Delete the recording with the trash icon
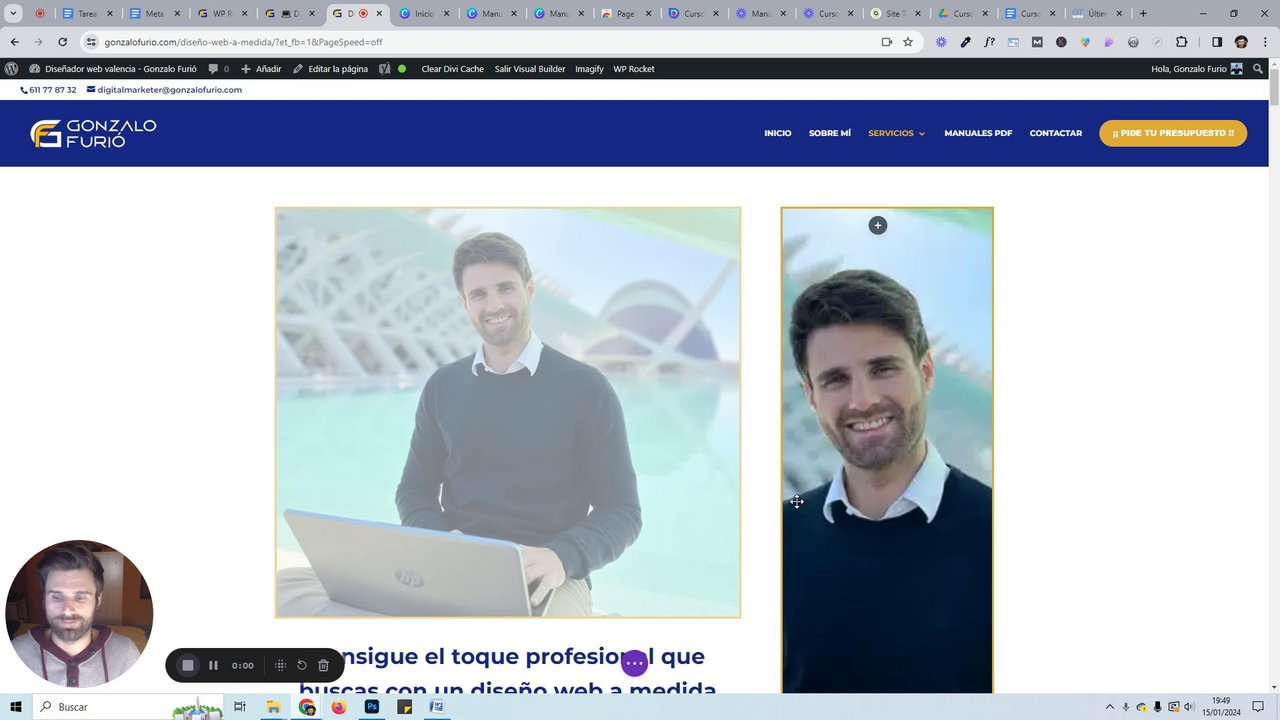 coord(323,665)
